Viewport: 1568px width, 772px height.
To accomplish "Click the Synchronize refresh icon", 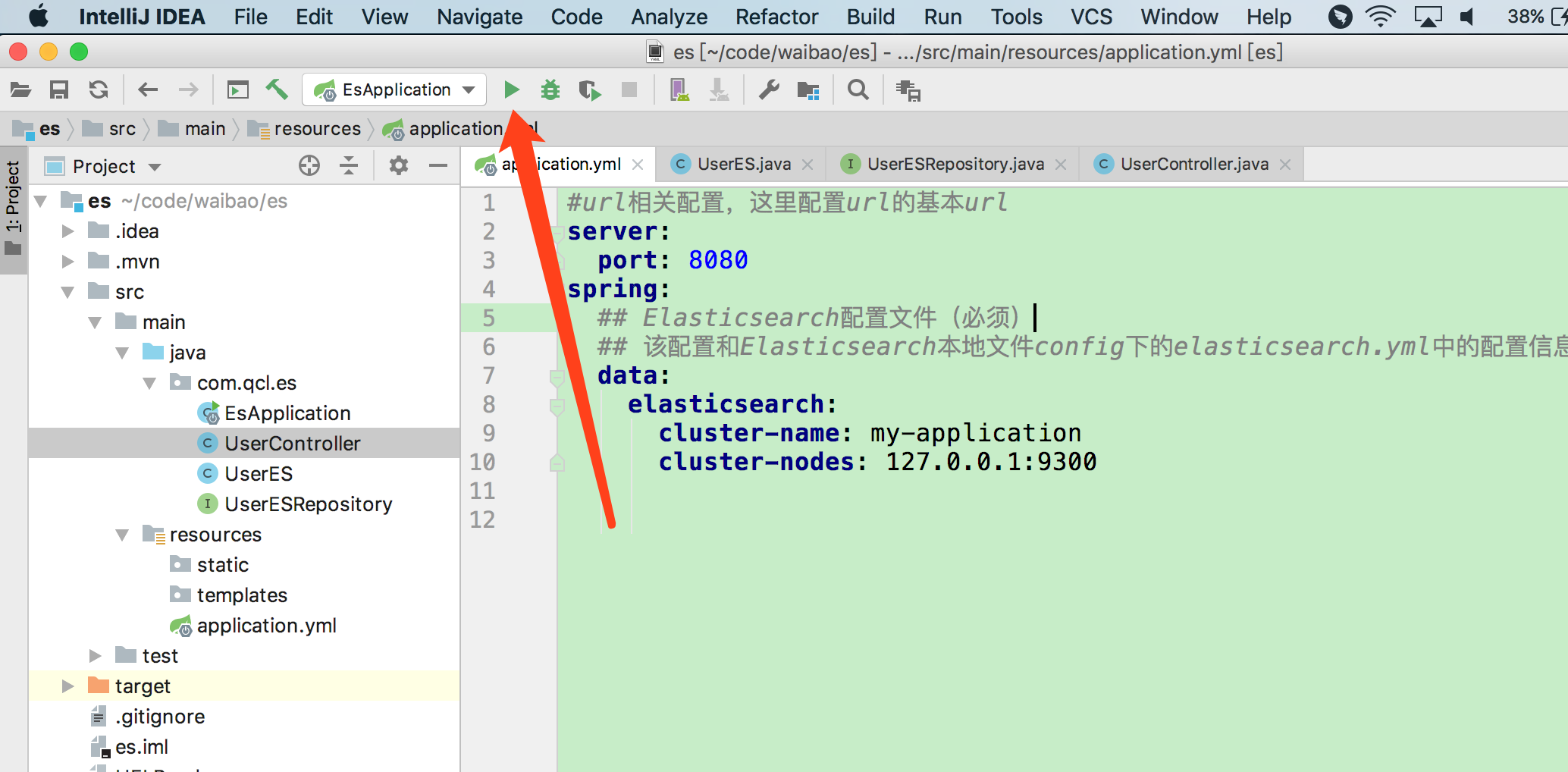I will [x=99, y=90].
